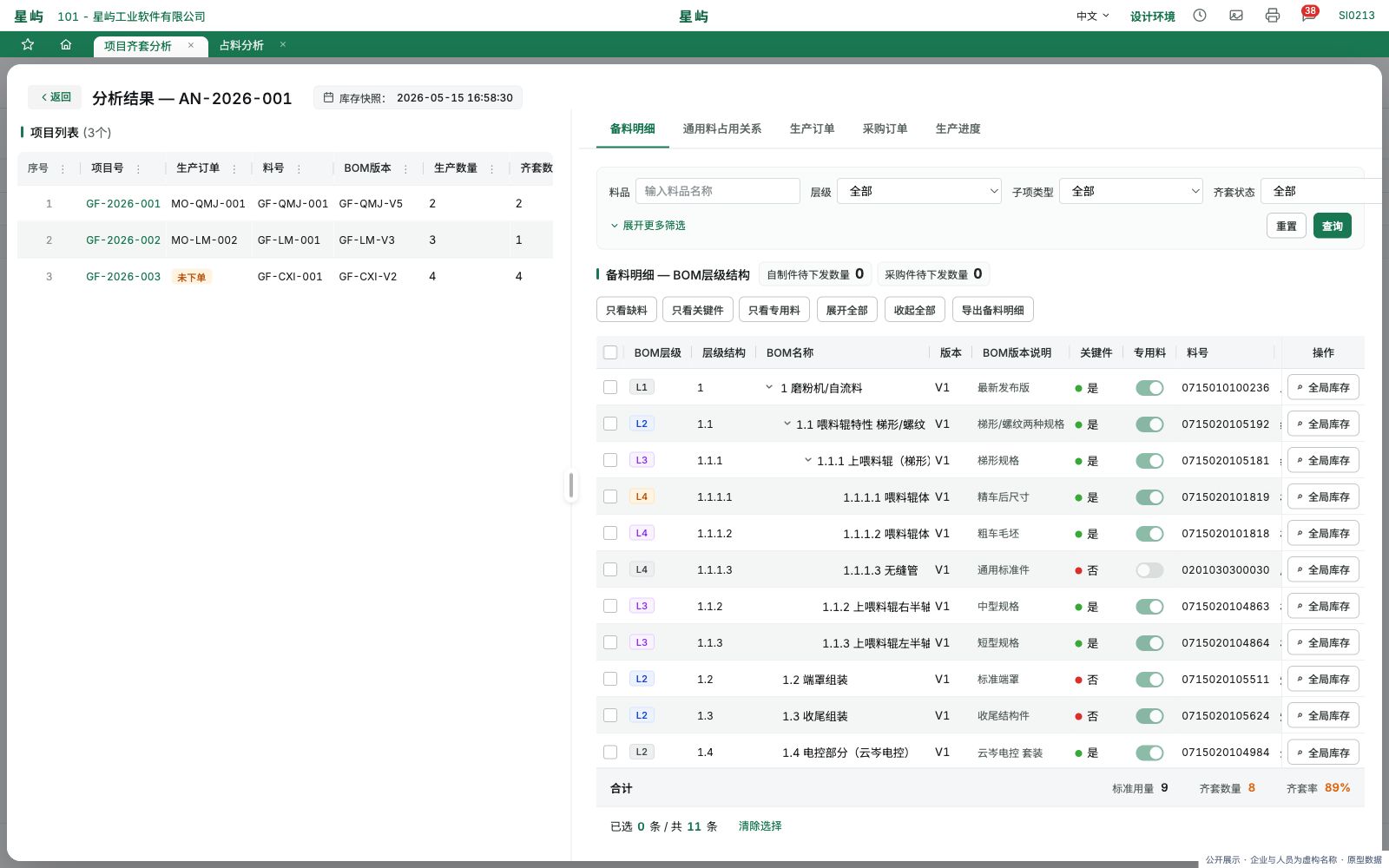Open the 子项类型 dropdown filter
Viewport: 1389px width, 868px height.
[x=1131, y=191]
